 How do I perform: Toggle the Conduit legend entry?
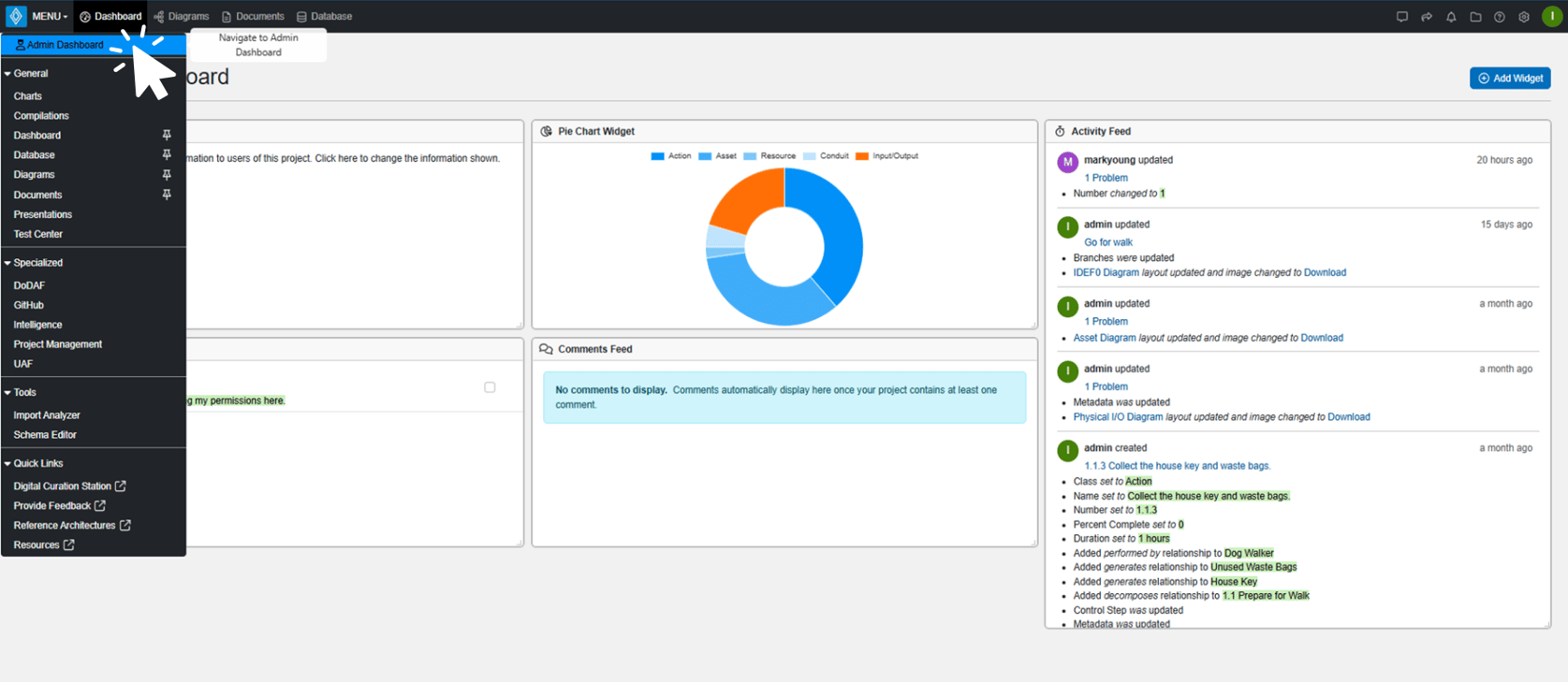click(x=827, y=156)
